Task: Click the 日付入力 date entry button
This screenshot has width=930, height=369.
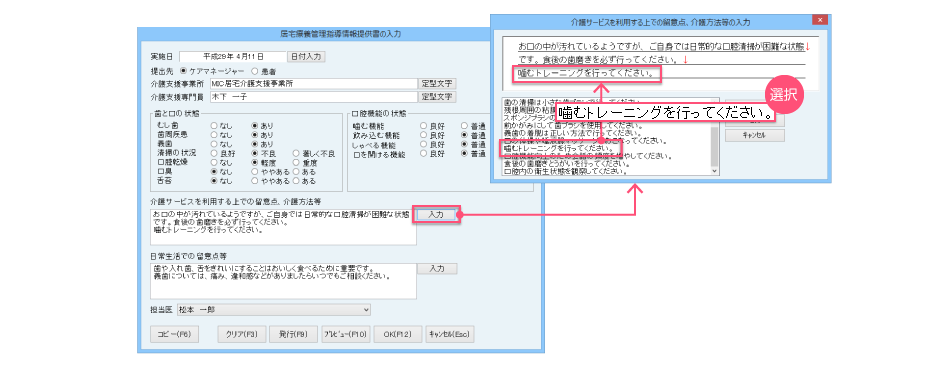Action: click(x=306, y=57)
